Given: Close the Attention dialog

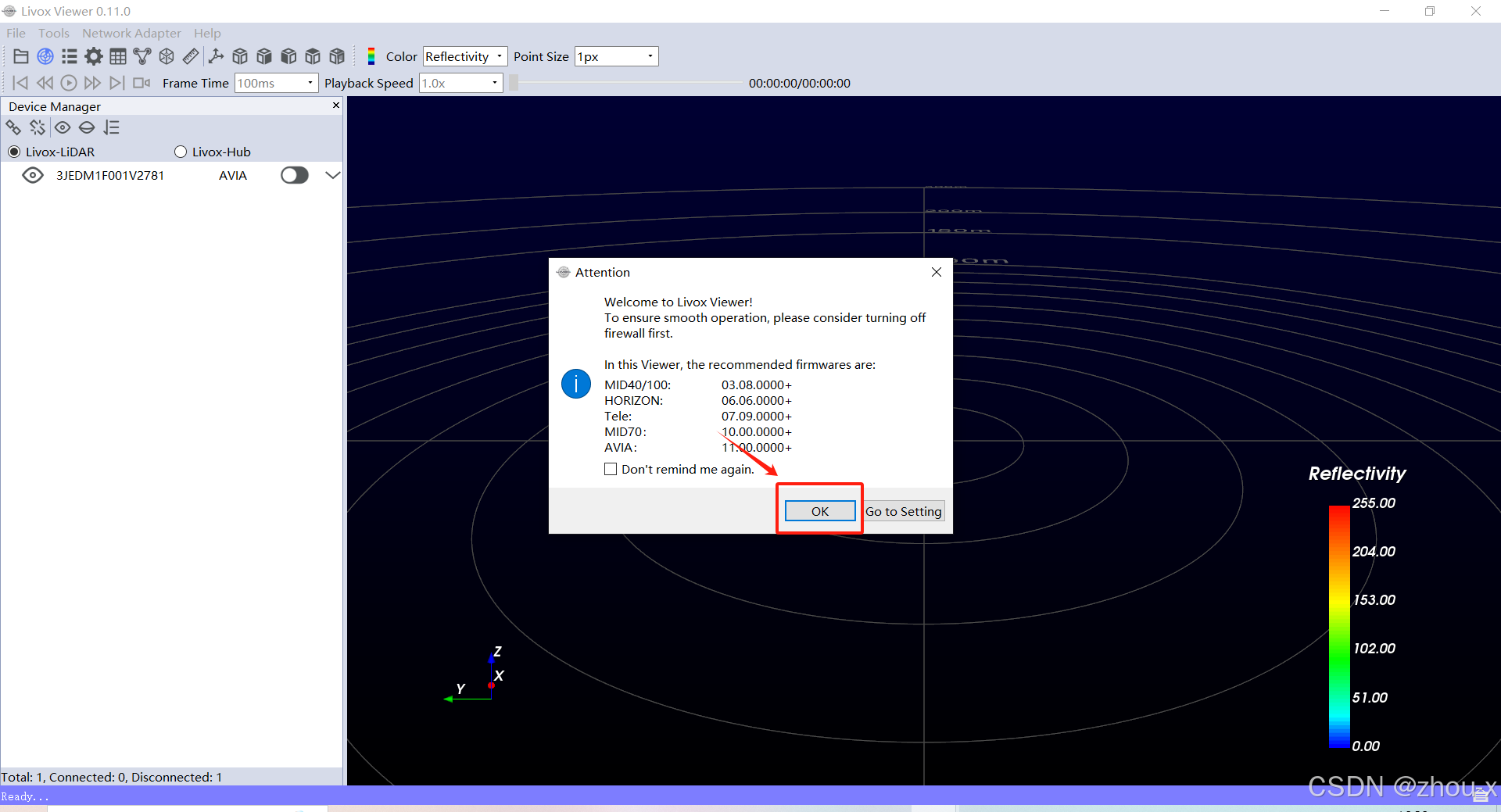Looking at the screenshot, I should (x=937, y=272).
